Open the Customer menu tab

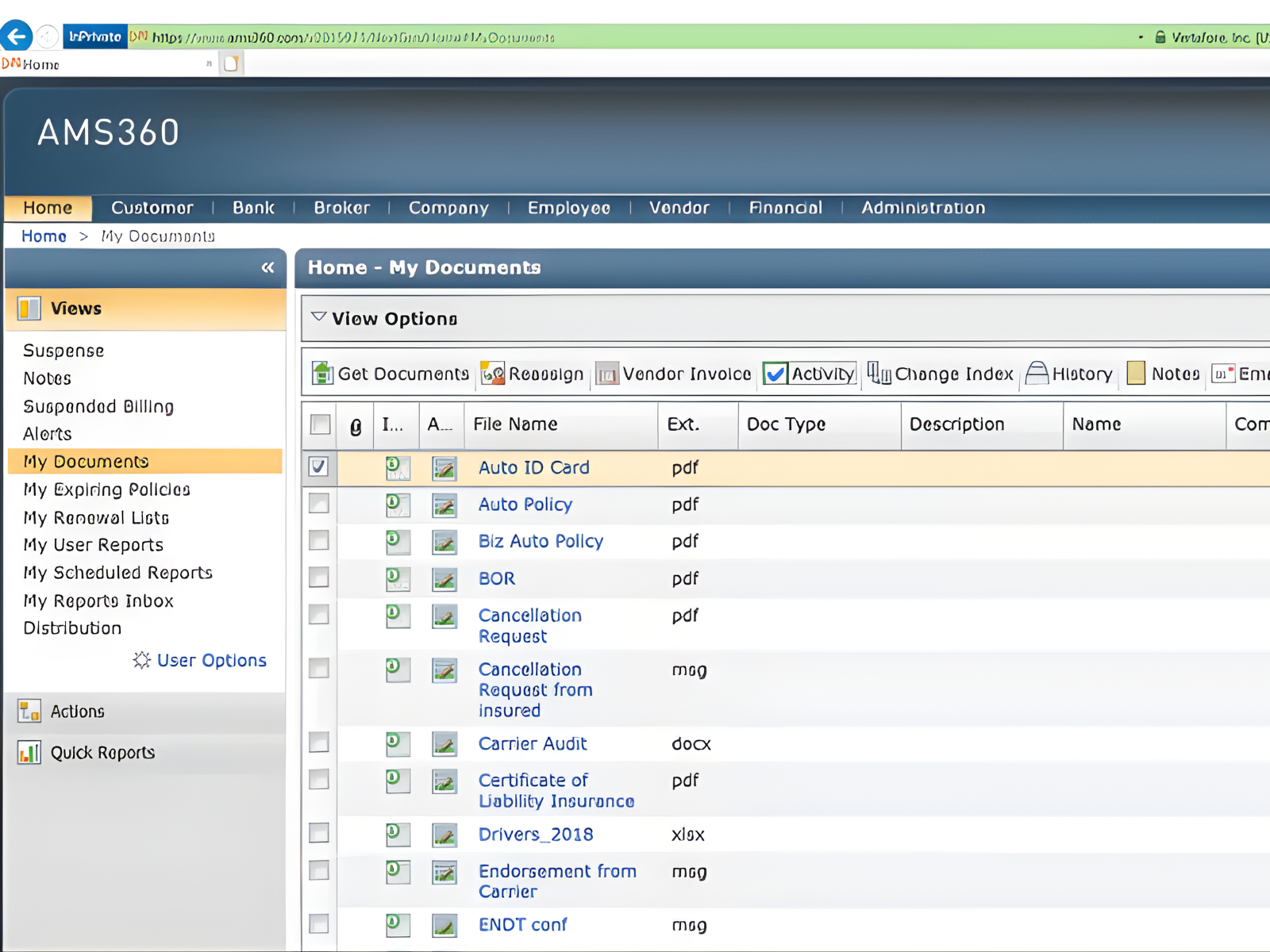[x=152, y=208]
